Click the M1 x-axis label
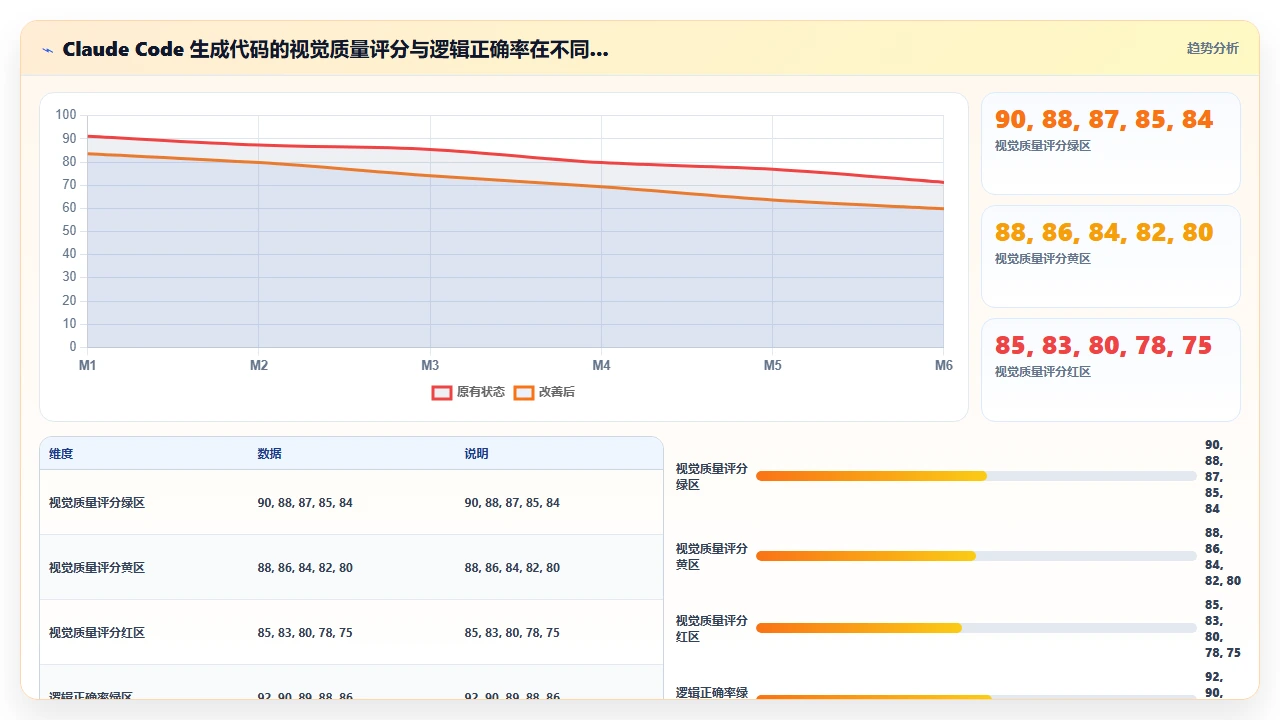This screenshot has width=1280, height=720. point(88,366)
